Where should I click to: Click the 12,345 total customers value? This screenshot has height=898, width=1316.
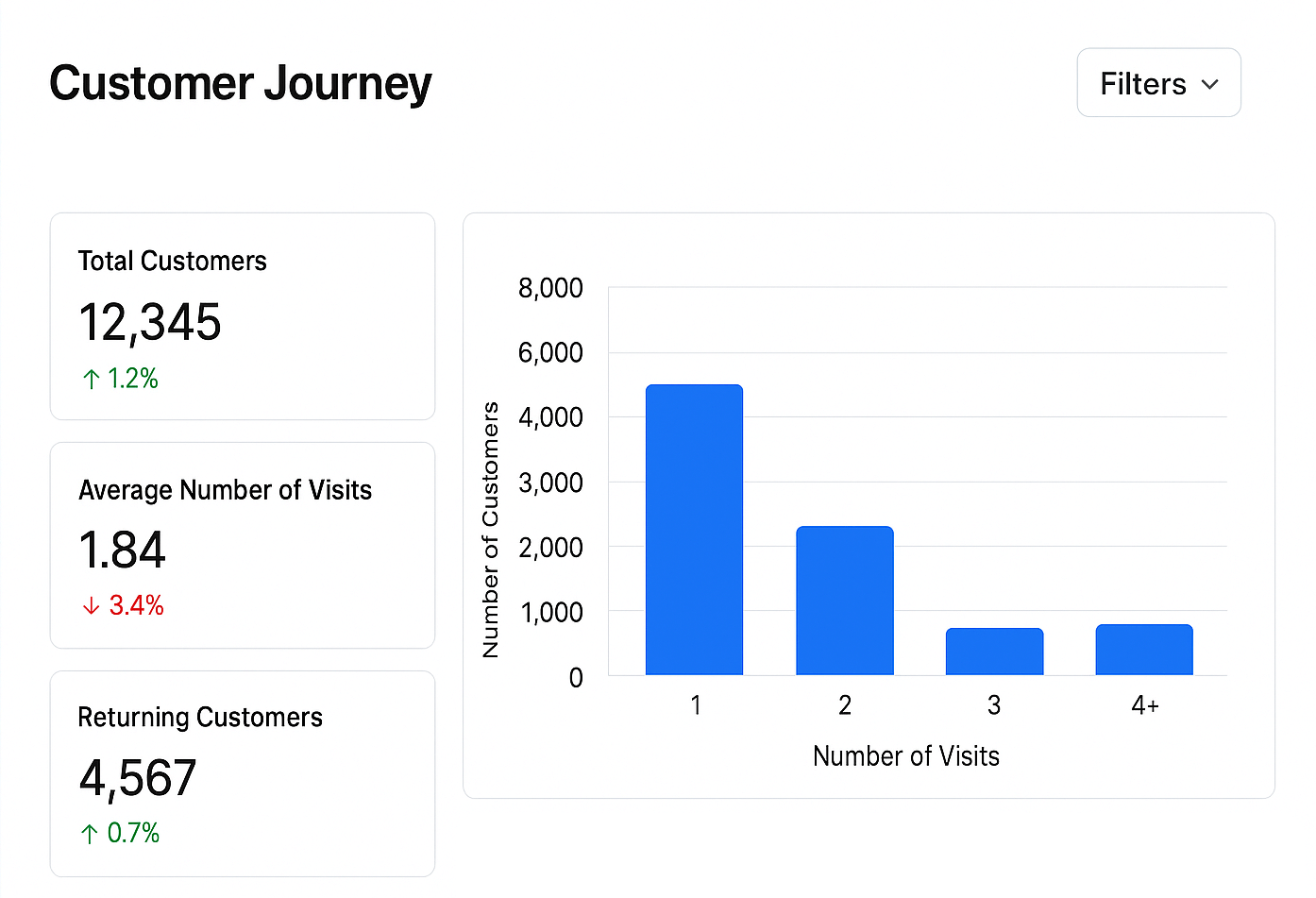point(150,322)
